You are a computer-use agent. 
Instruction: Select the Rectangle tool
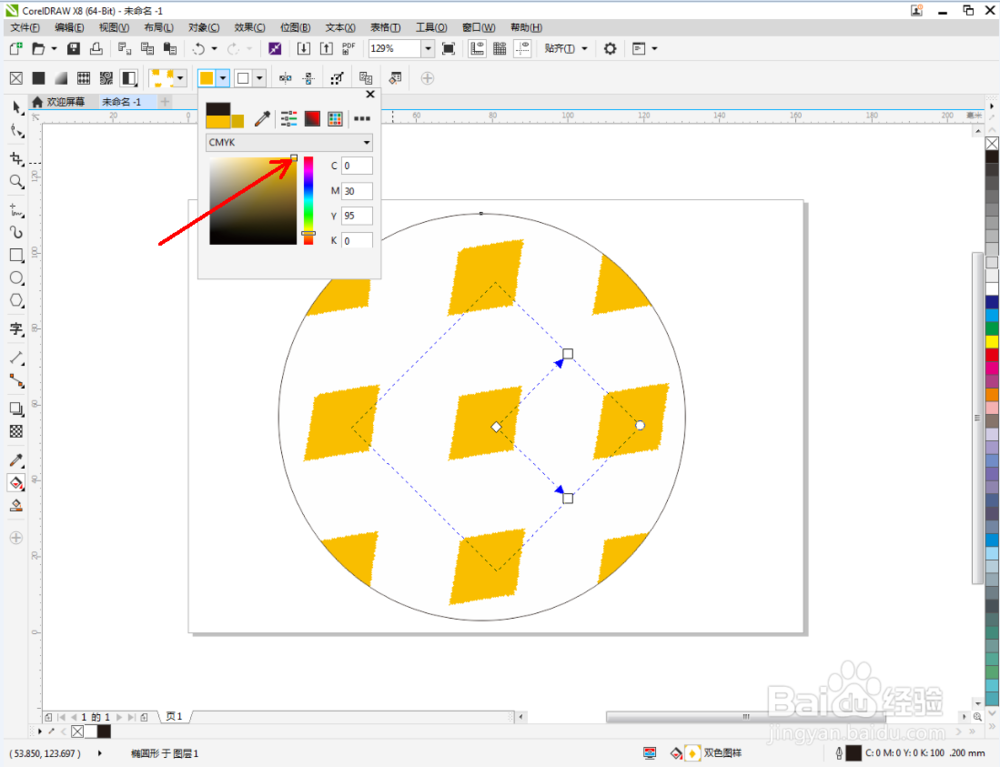pyautogui.click(x=17, y=255)
